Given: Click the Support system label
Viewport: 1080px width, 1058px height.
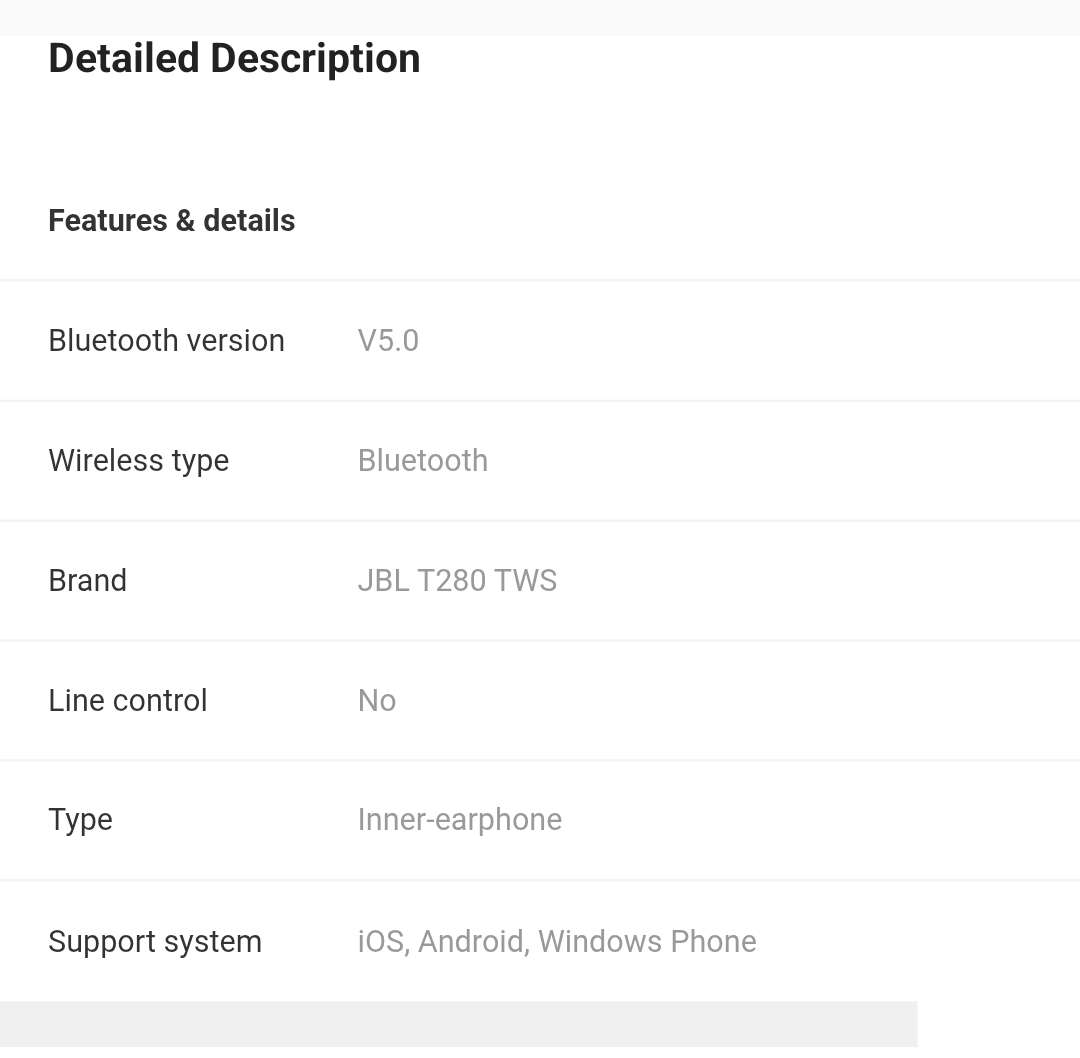Looking at the screenshot, I should [154, 941].
